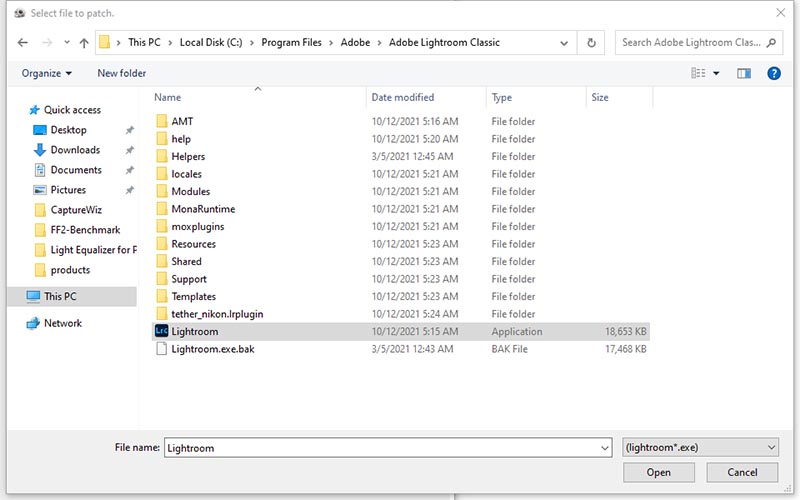Expand chevron after Program Files breadcrumb
800x500 pixels.
point(331,43)
